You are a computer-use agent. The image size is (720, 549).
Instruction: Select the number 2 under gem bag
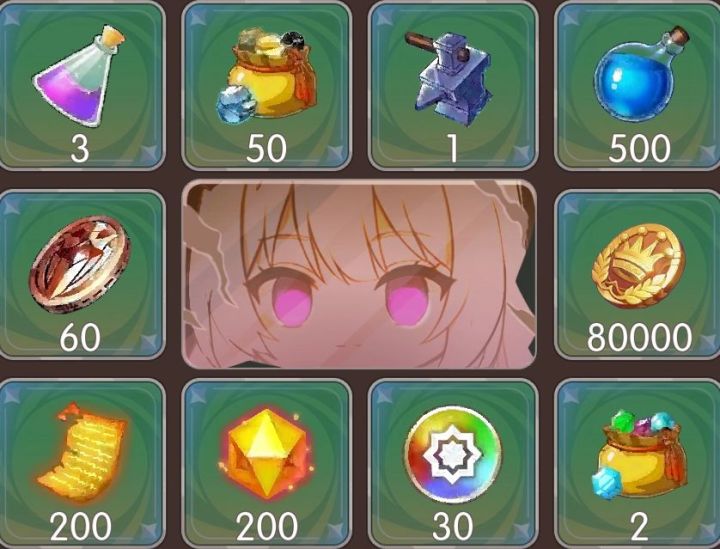tap(639, 527)
